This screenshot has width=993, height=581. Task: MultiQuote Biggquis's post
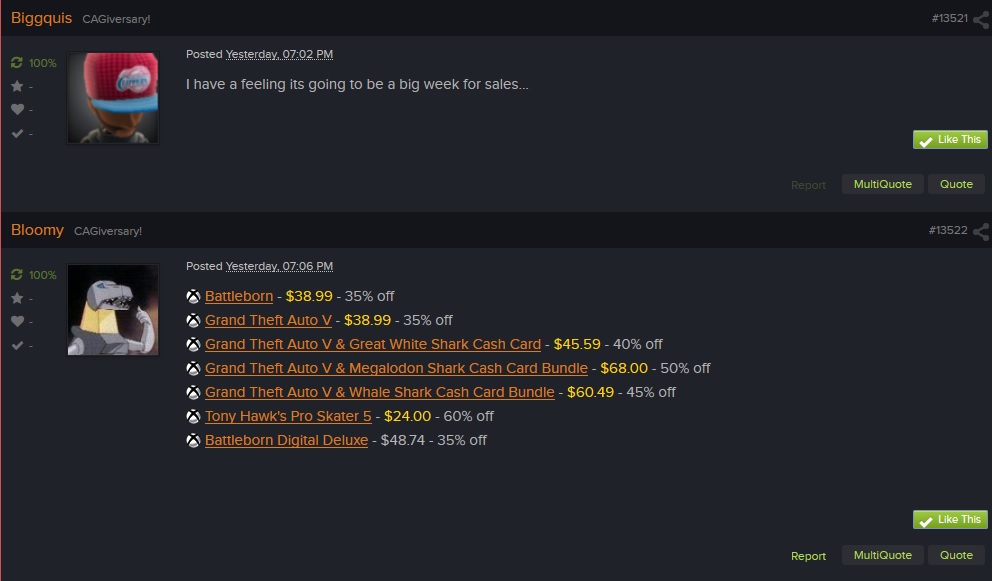[x=882, y=184]
